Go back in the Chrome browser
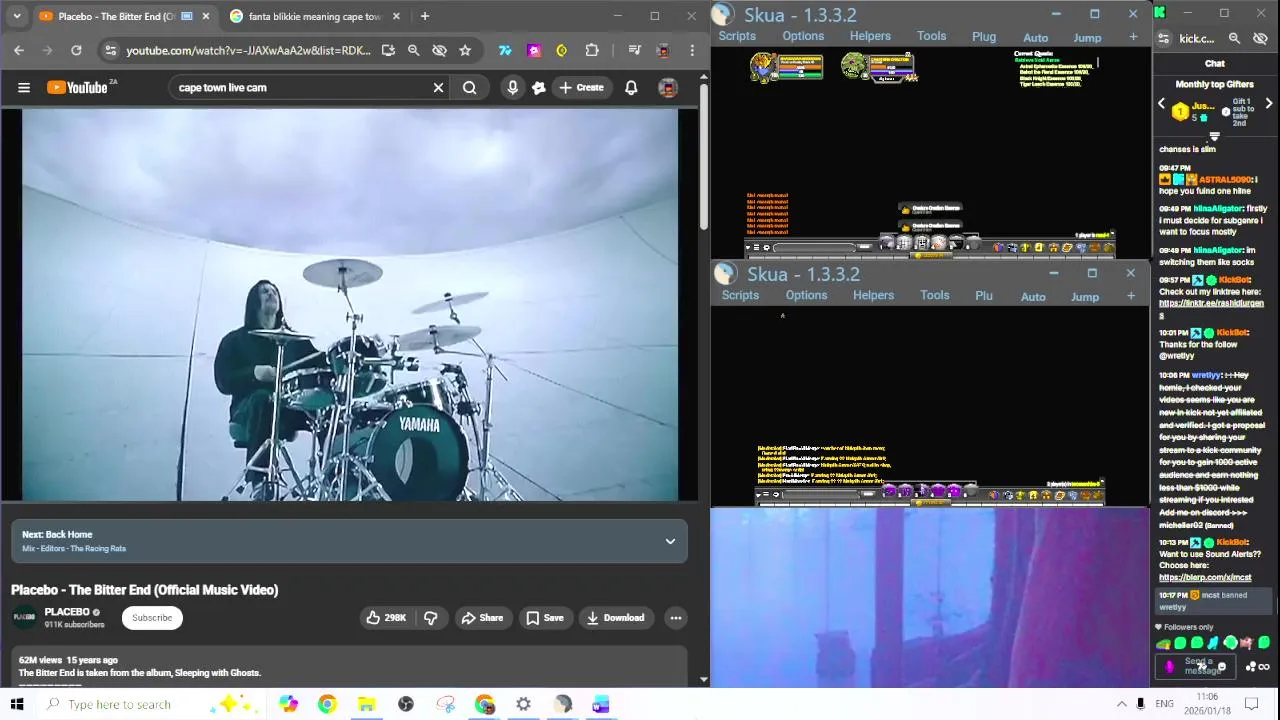 (19, 50)
